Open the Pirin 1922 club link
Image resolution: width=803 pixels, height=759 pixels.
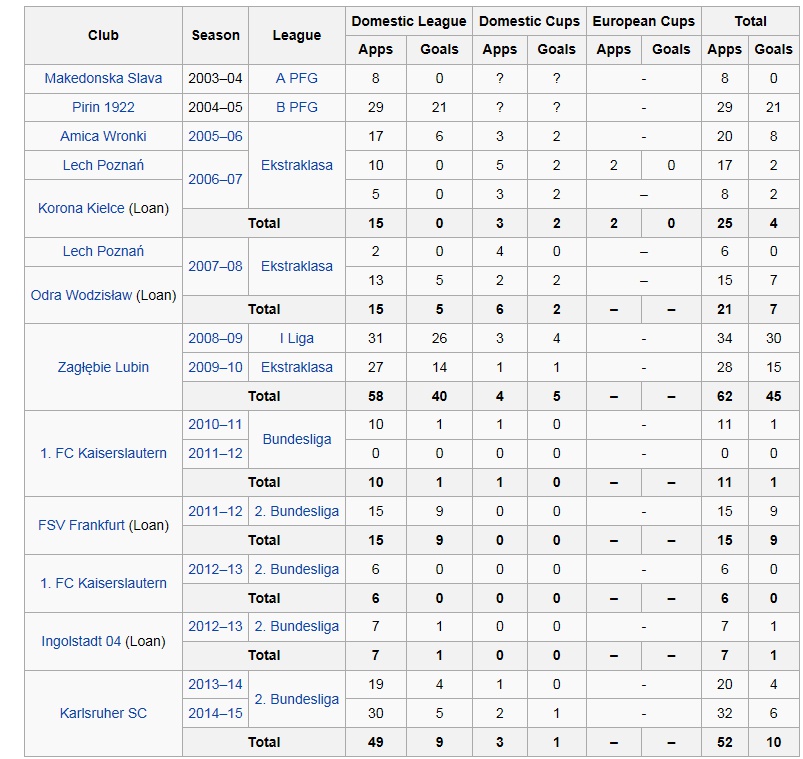point(103,107)
